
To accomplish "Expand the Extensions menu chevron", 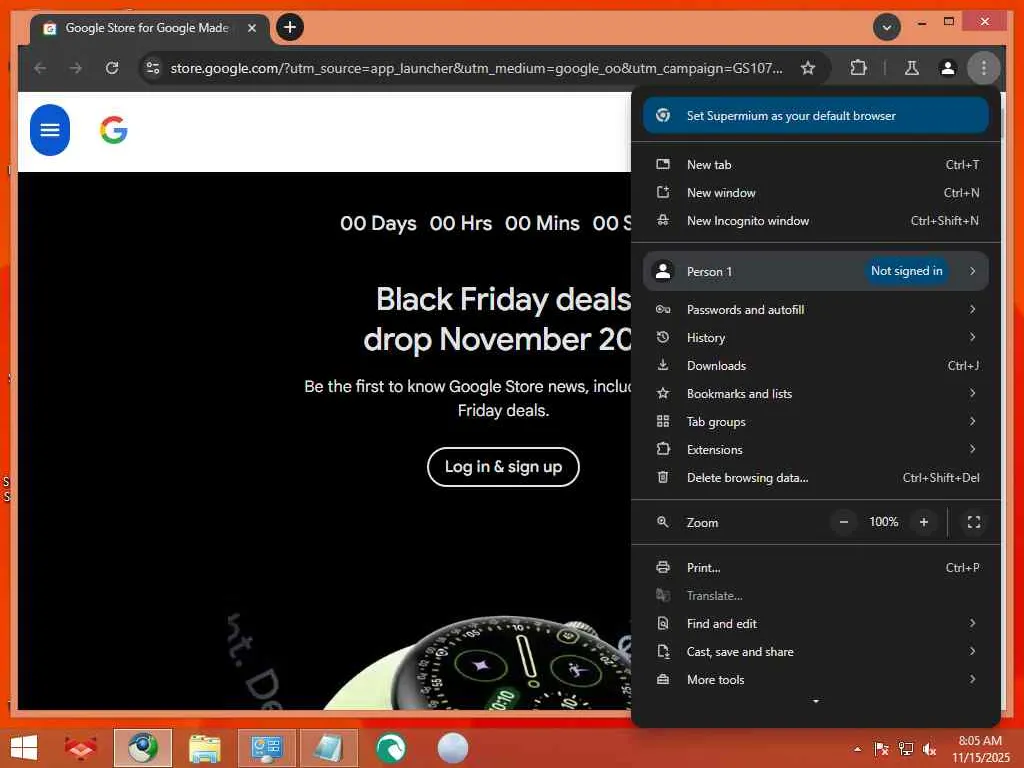I will (972, 449).
